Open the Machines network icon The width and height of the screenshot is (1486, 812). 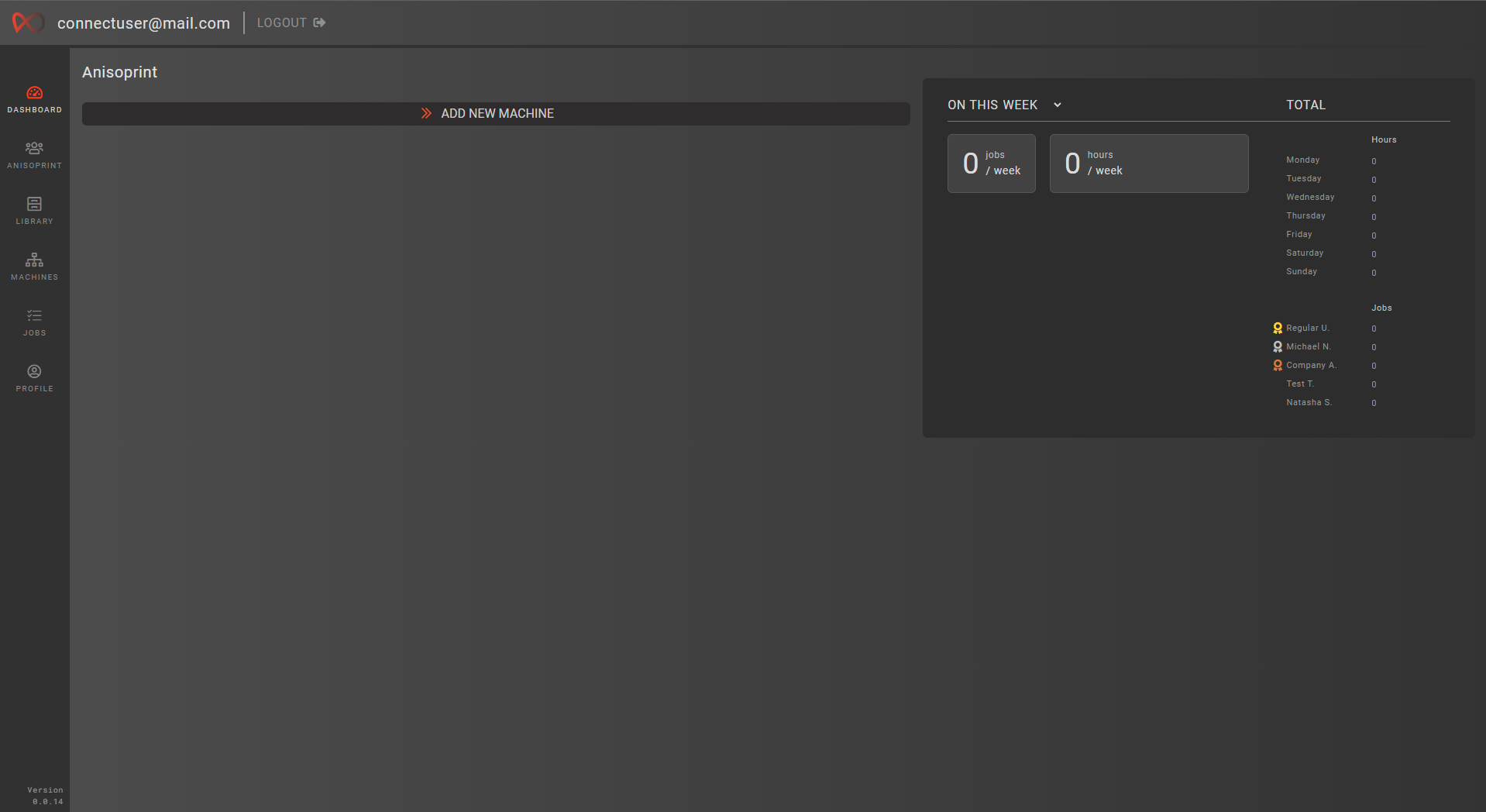(34, 260)
